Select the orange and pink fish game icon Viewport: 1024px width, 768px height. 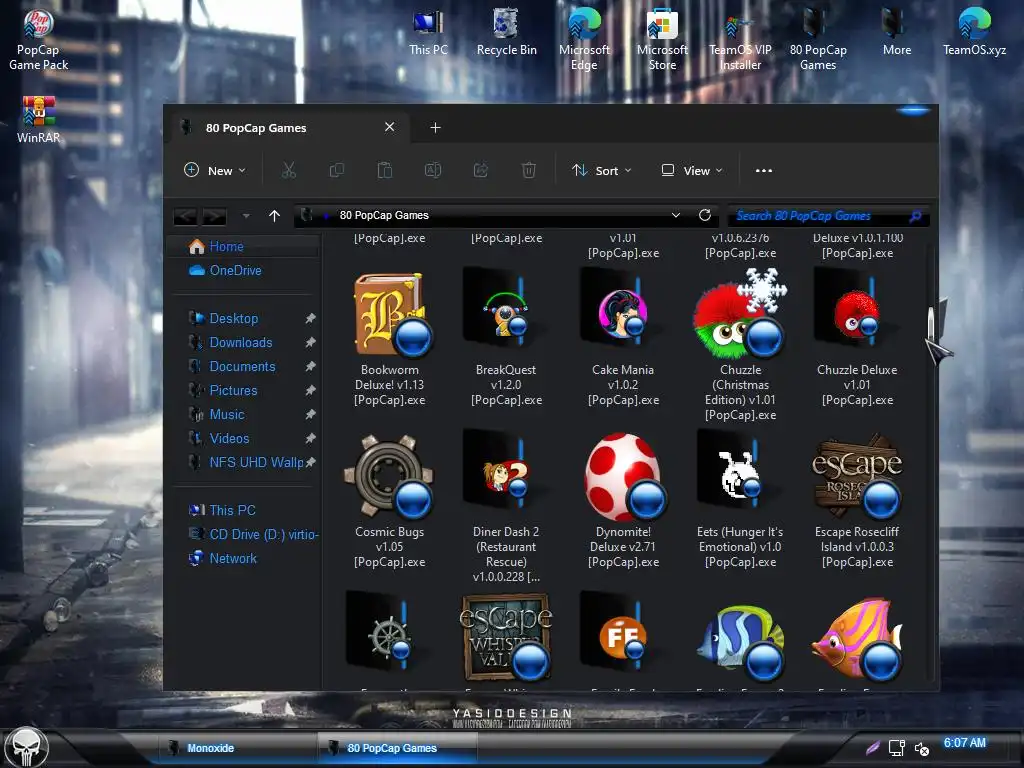pyautogui.click(x=857, y=639)
